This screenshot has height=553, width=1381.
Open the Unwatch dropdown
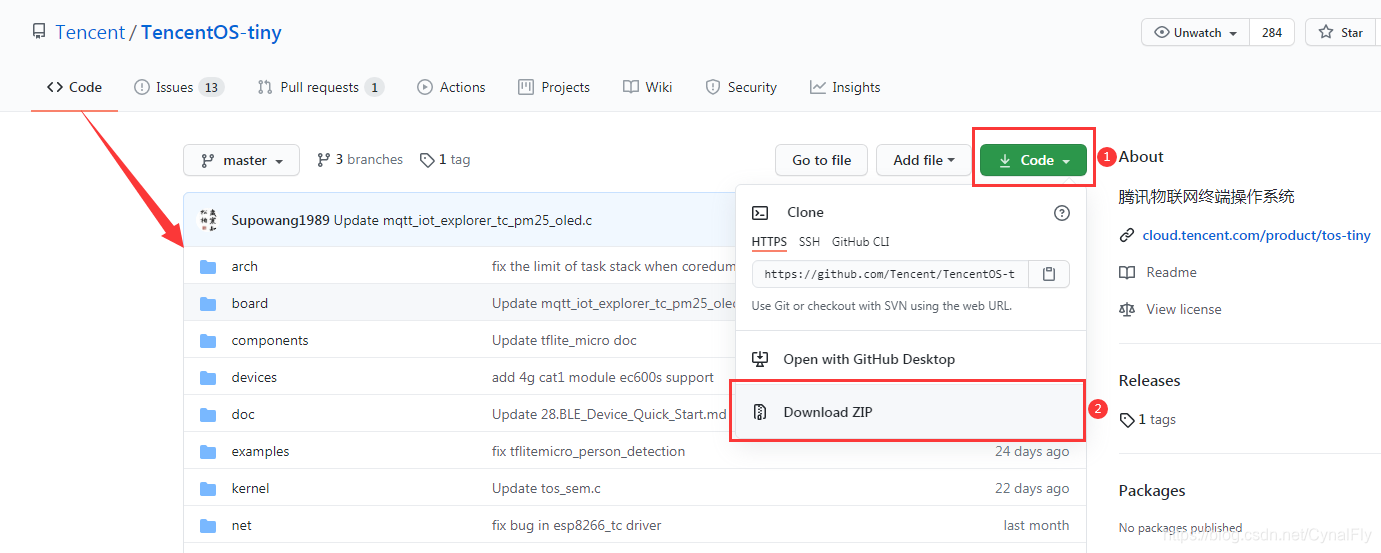click(1195, 32)
